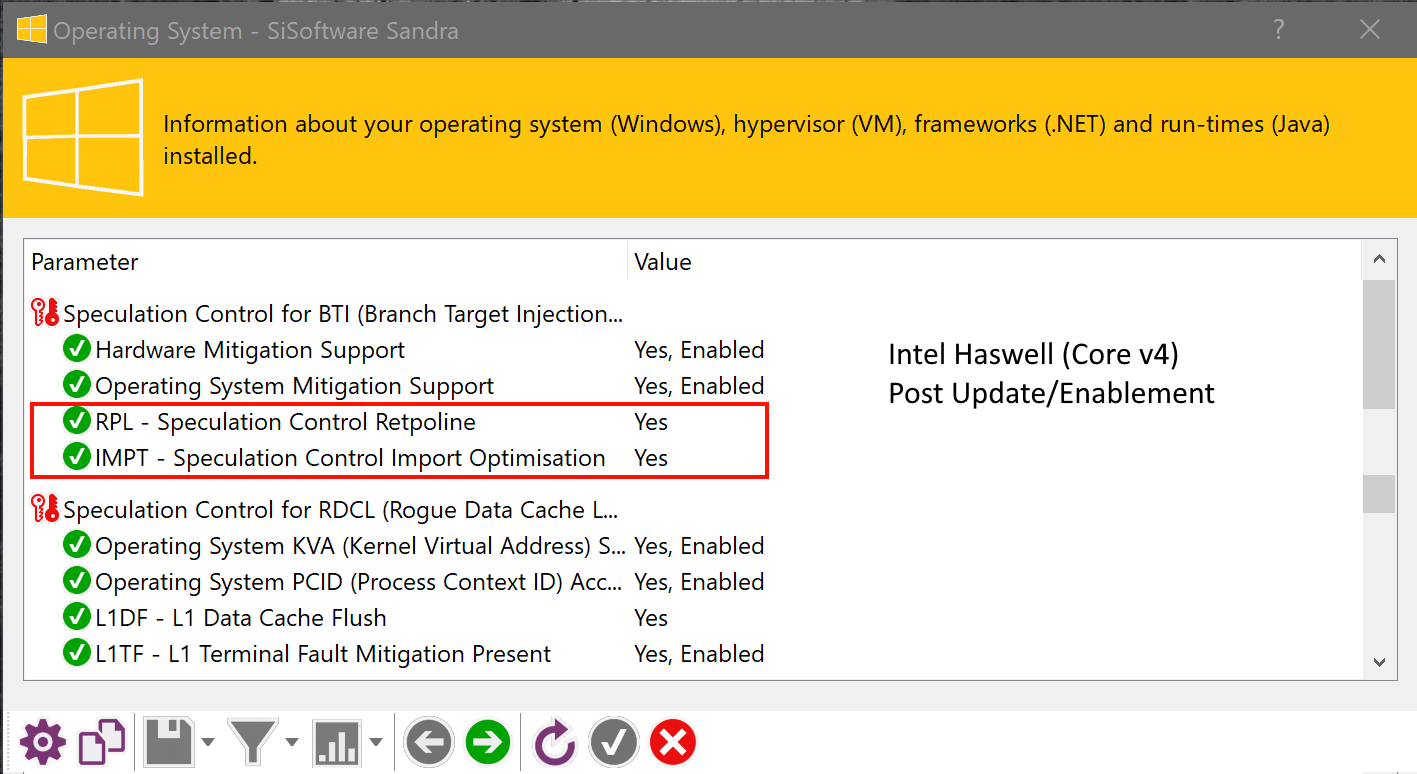
Task: Open the save icon dropdown arrow
Action: pyautogui.click(x=207, y=742)
